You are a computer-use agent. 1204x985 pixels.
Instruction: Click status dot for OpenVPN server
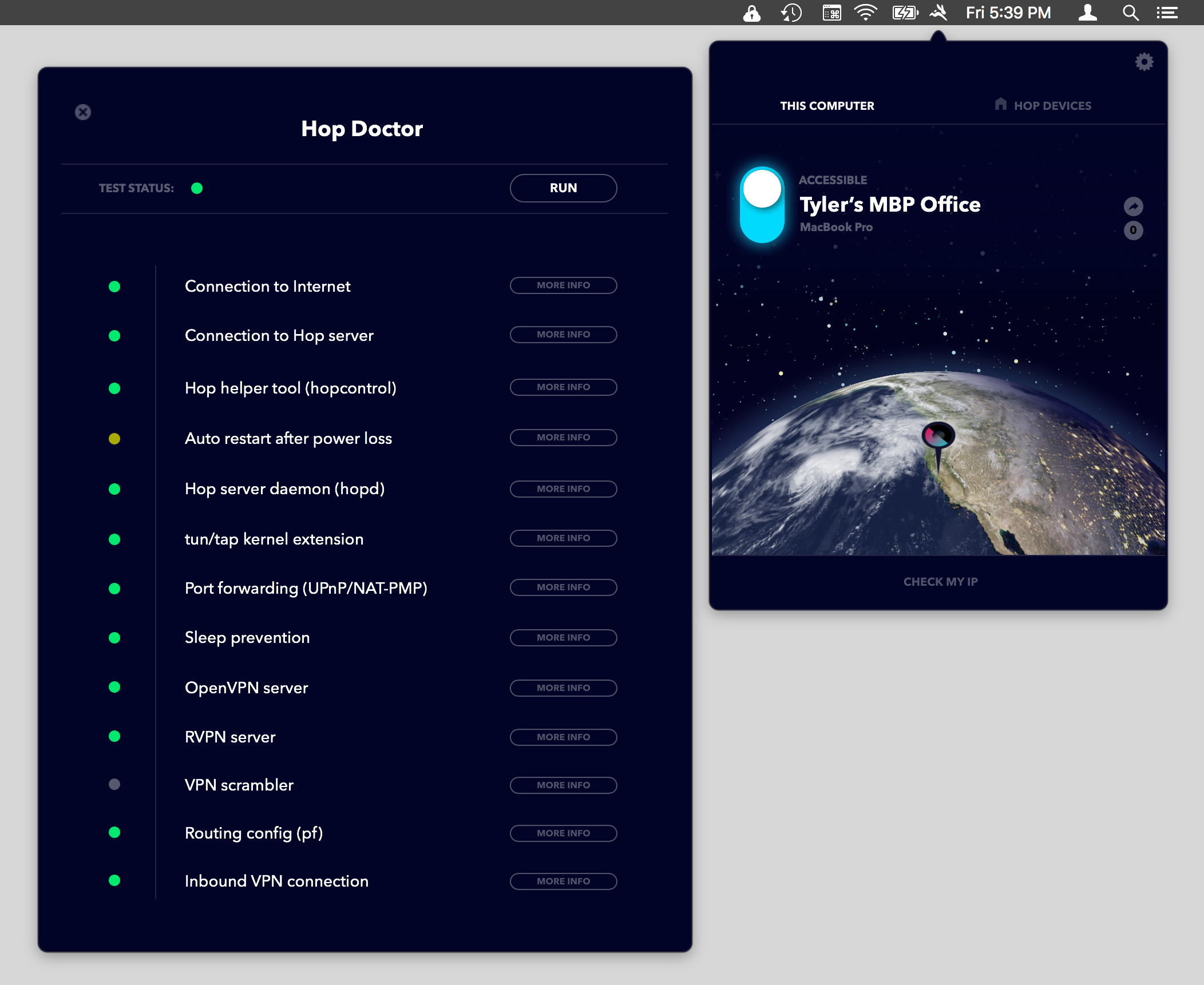coord(114,687)
